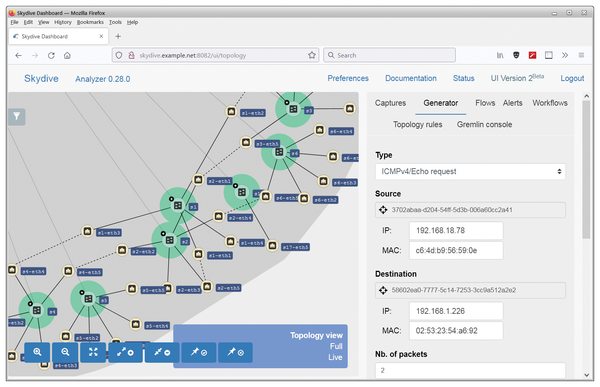Open the Gremlin console tab

484,124
